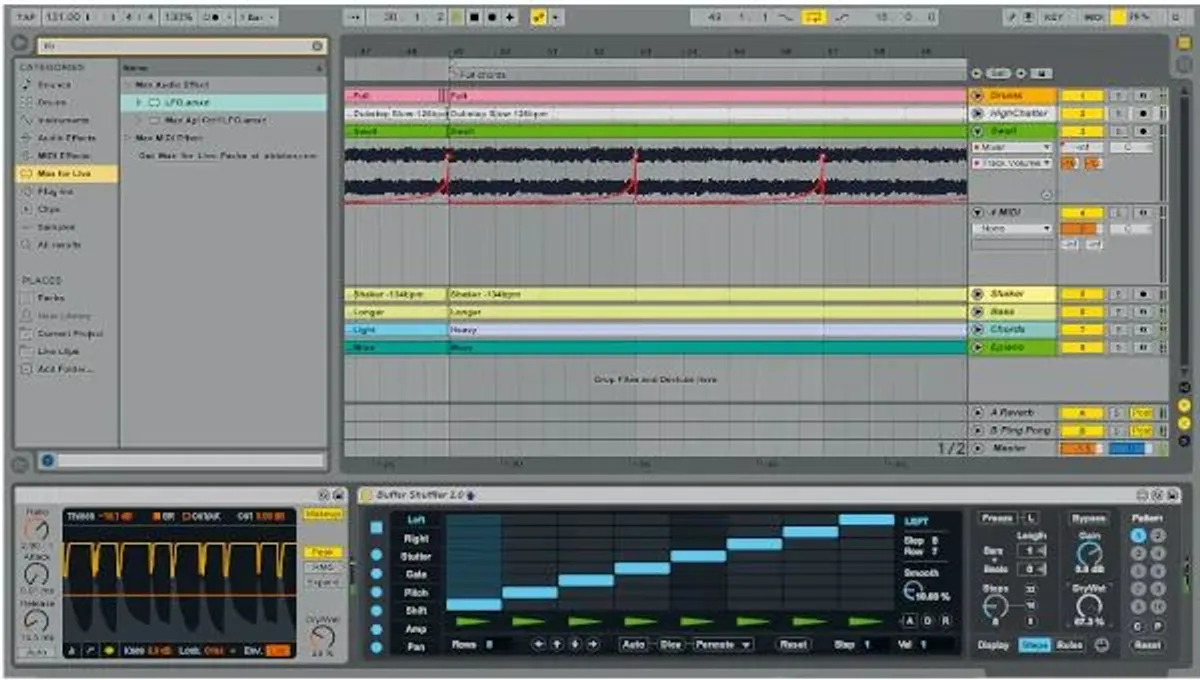Arm the Drums track for recording

point(1144,96)
